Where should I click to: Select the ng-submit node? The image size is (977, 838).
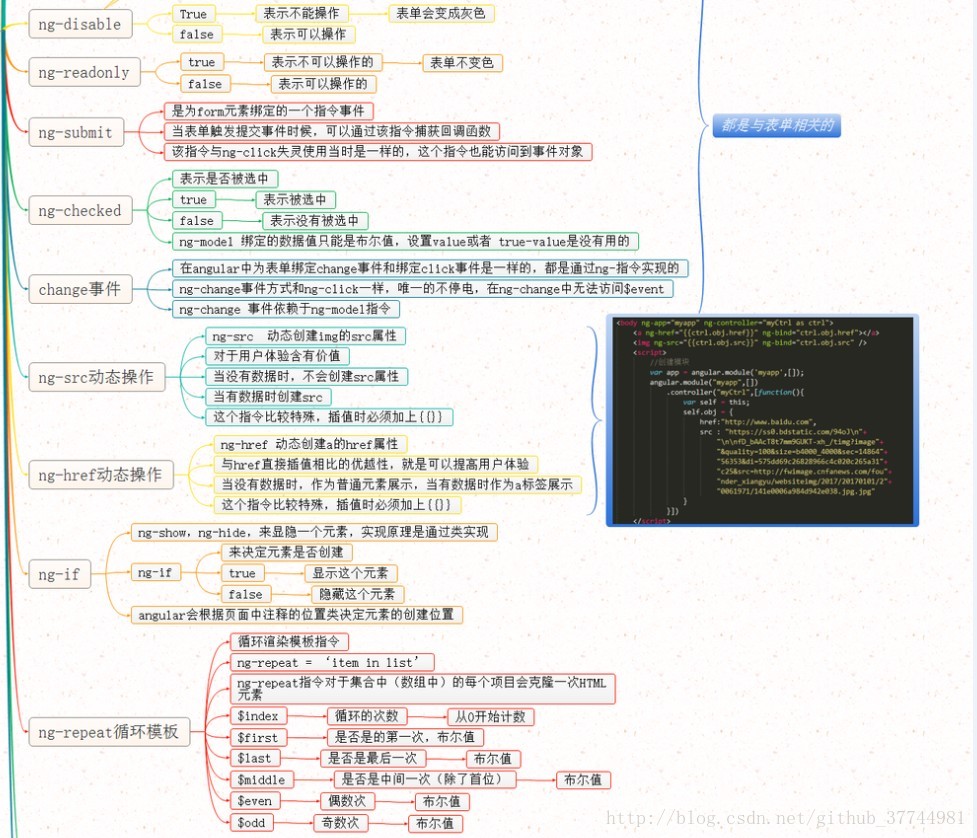[76, 132]
